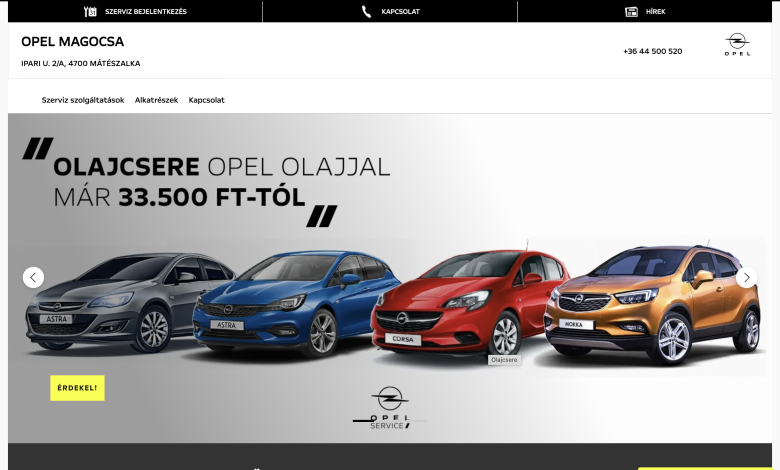
Task: Click the OPEL MAGOCSA dealer title
Action: (72, 41)
